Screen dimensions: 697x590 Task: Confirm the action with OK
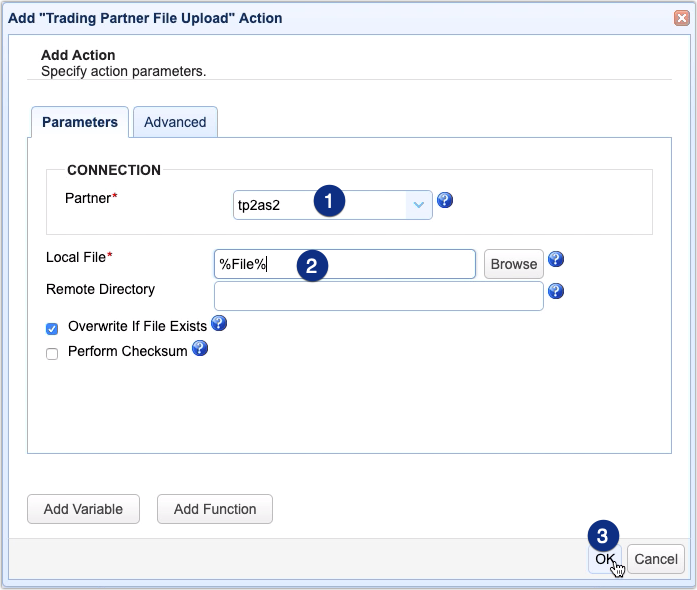[604, 559]
